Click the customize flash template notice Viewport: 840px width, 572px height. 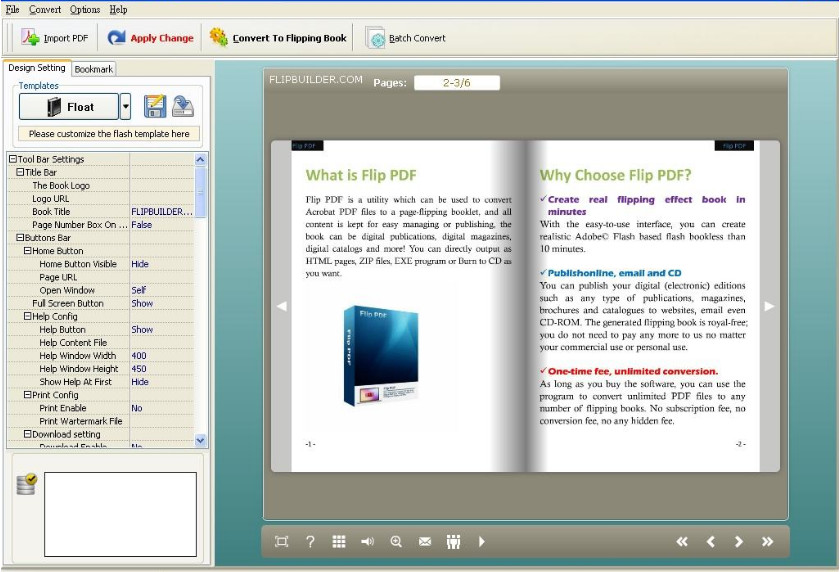(109, 134)
